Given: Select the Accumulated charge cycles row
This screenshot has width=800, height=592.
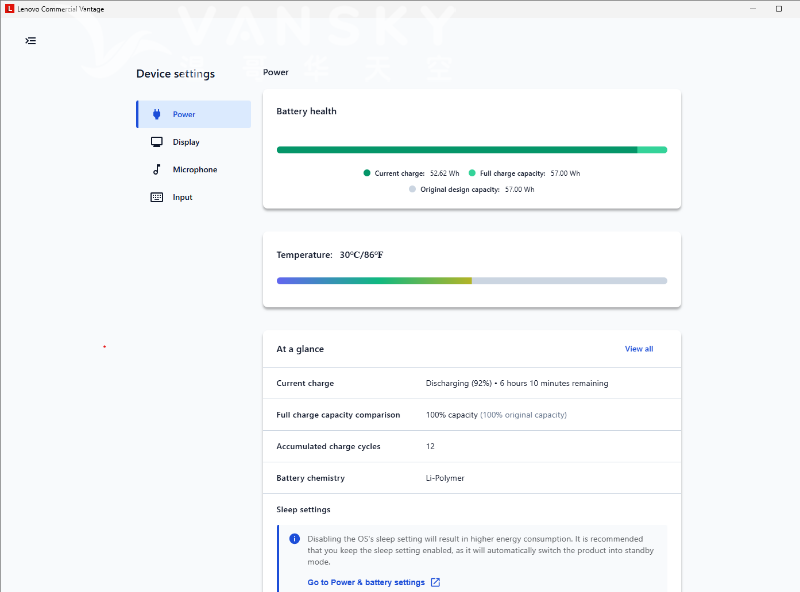Looking at the screenshot, I should 471,446.
